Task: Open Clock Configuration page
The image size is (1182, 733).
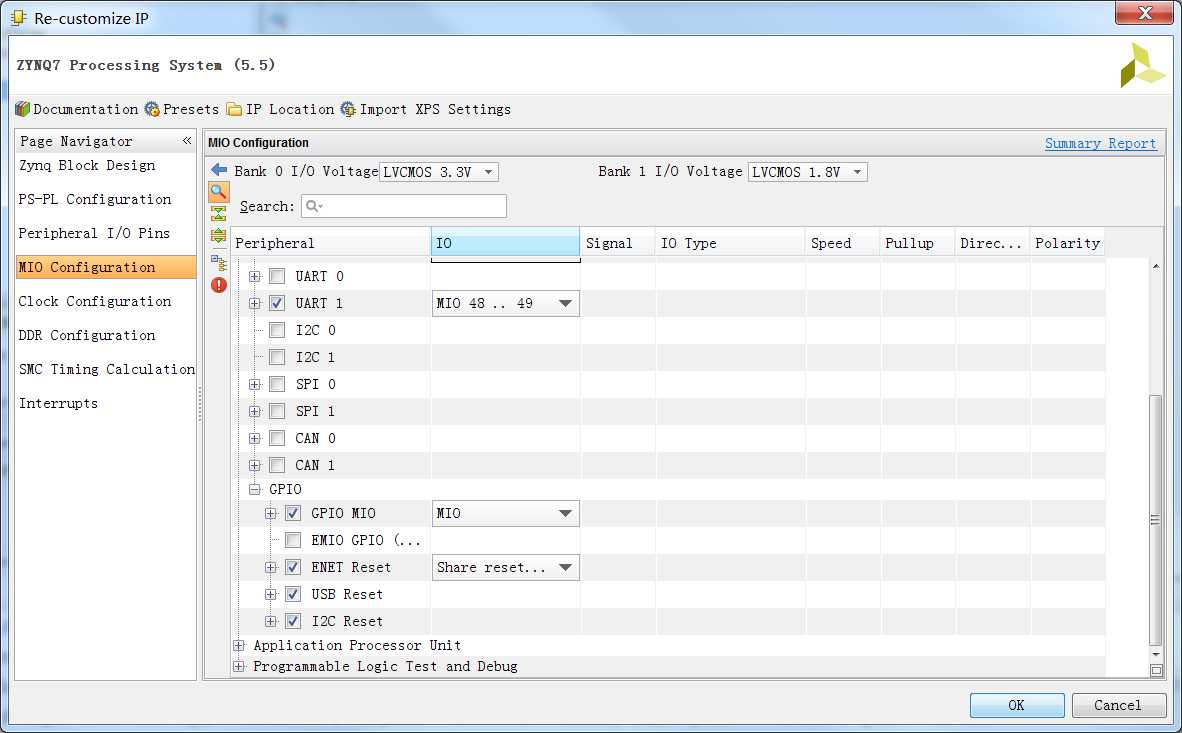Action: point(95,301)
